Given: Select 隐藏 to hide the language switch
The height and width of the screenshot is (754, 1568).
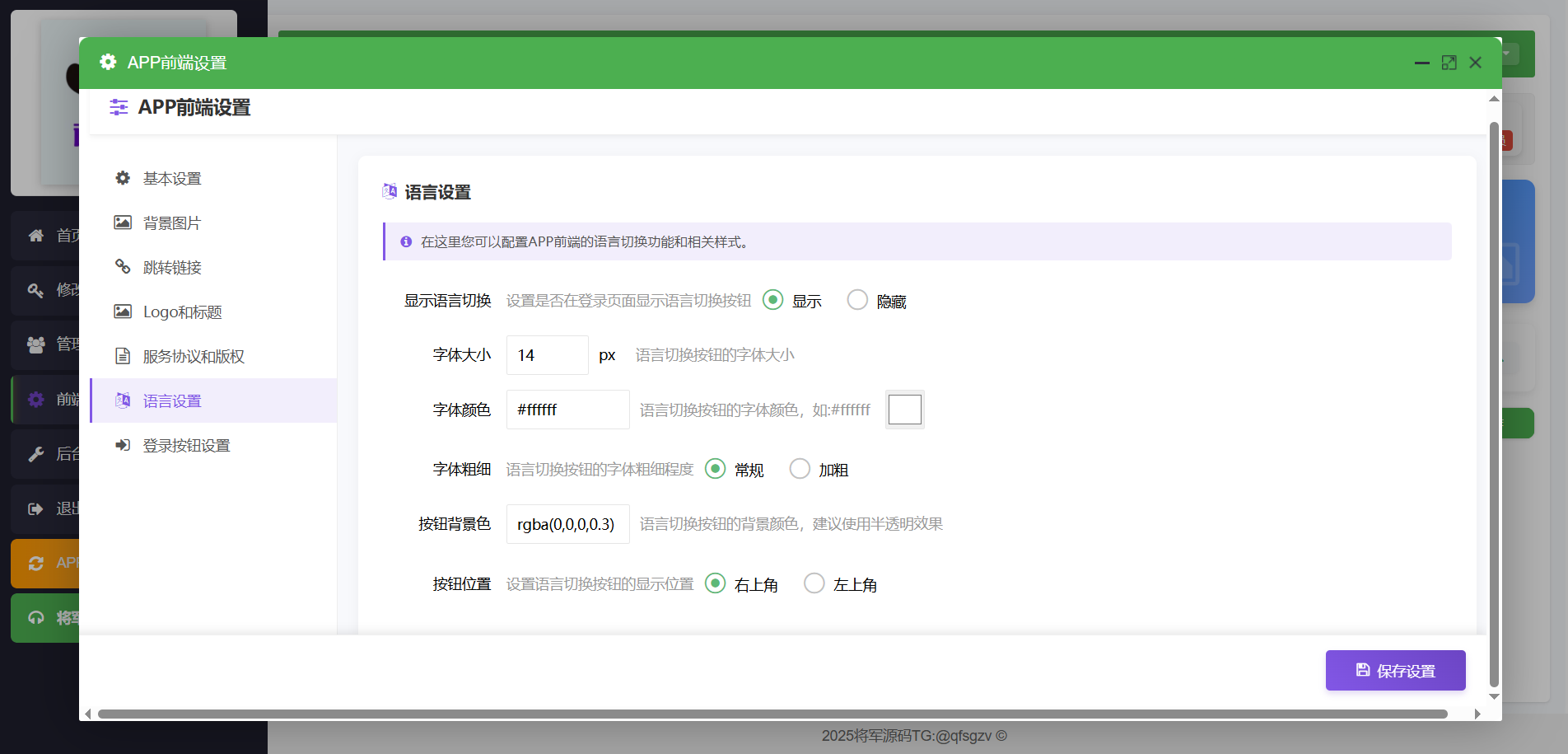Looking at the screenshot, I should (857, 300).
